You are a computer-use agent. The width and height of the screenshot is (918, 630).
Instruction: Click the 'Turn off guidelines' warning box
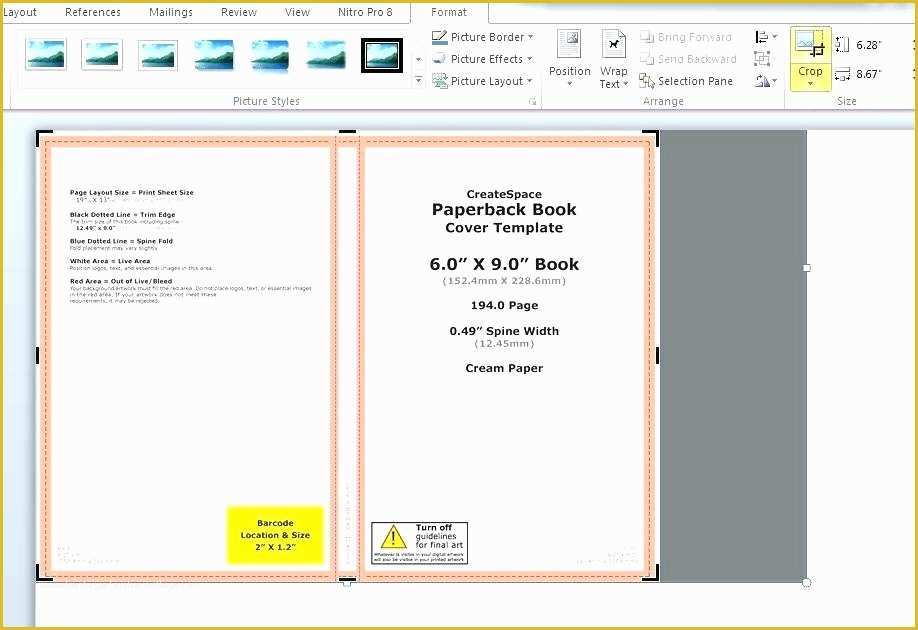pyautogui.click(x=419, y=543)
